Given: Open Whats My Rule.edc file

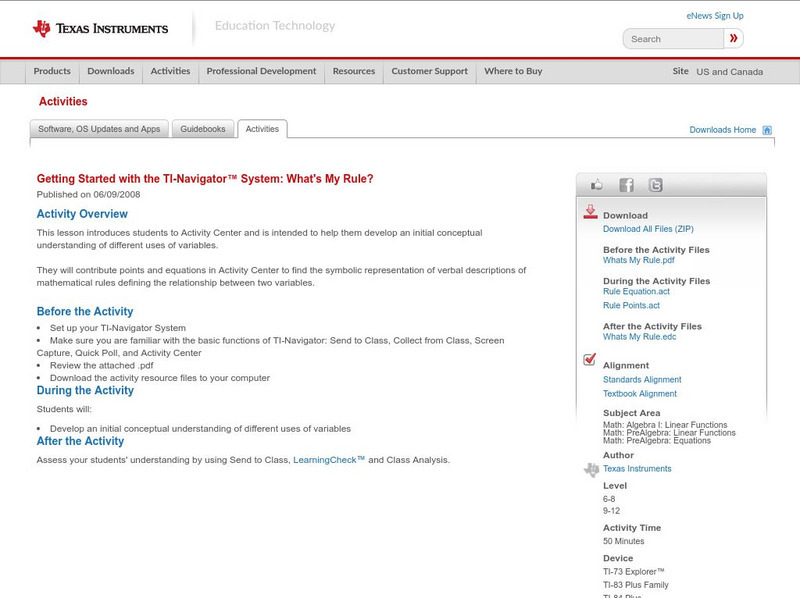Looking at the screenshot, I should tap(639, 337).
